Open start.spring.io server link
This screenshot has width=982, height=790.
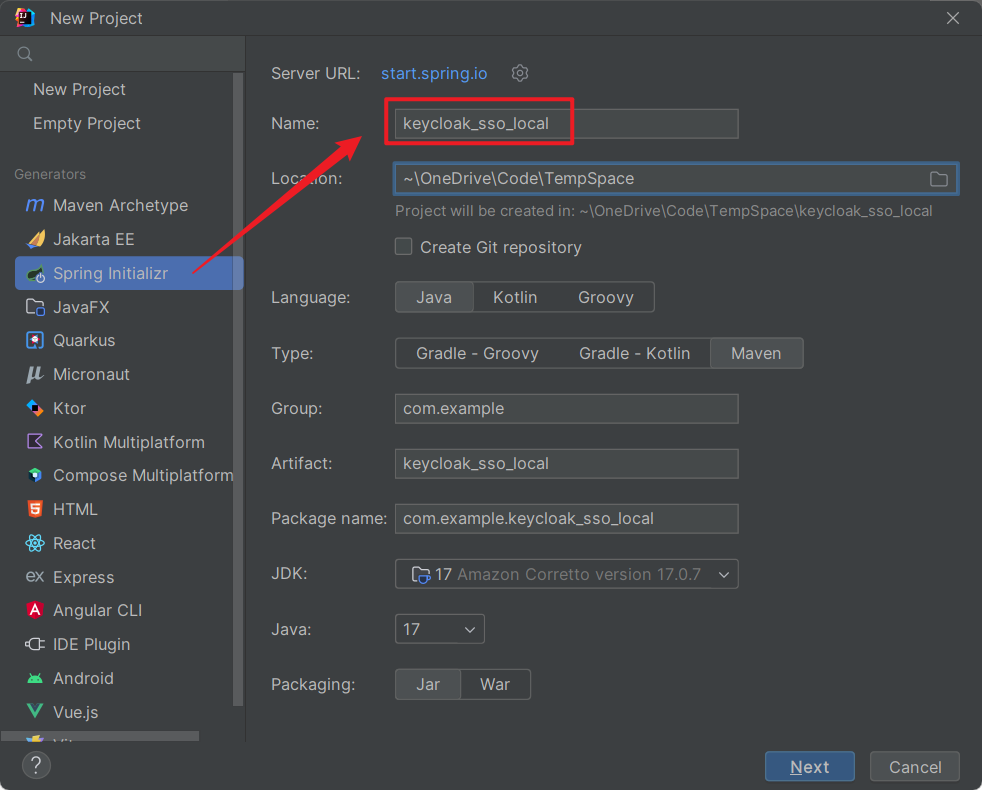point(434,73)
